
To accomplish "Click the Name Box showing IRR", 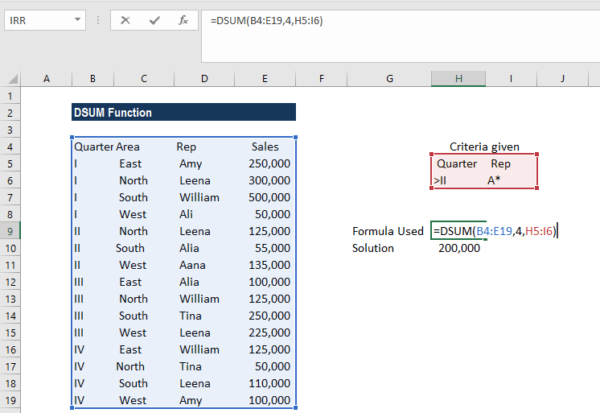I will click(45, 20).
